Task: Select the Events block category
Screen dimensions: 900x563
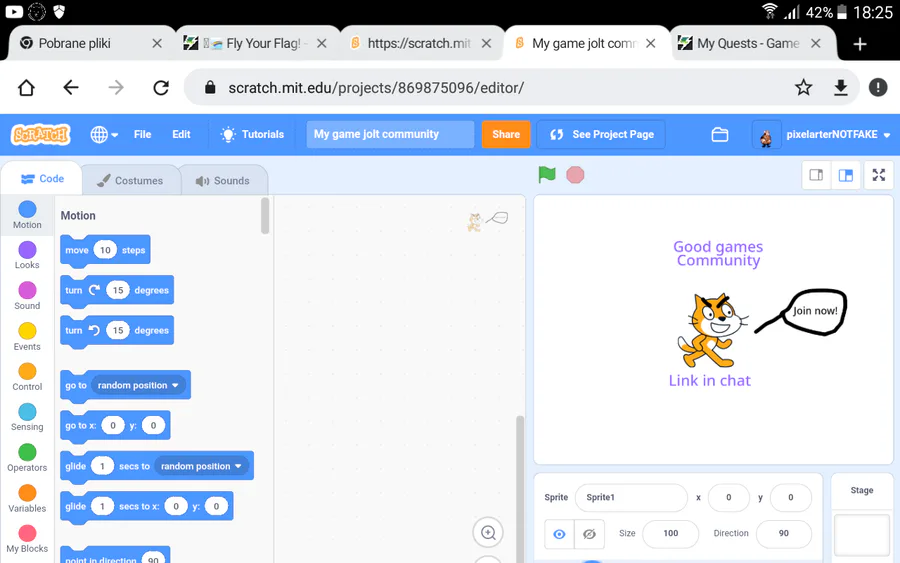Action: 27,337
